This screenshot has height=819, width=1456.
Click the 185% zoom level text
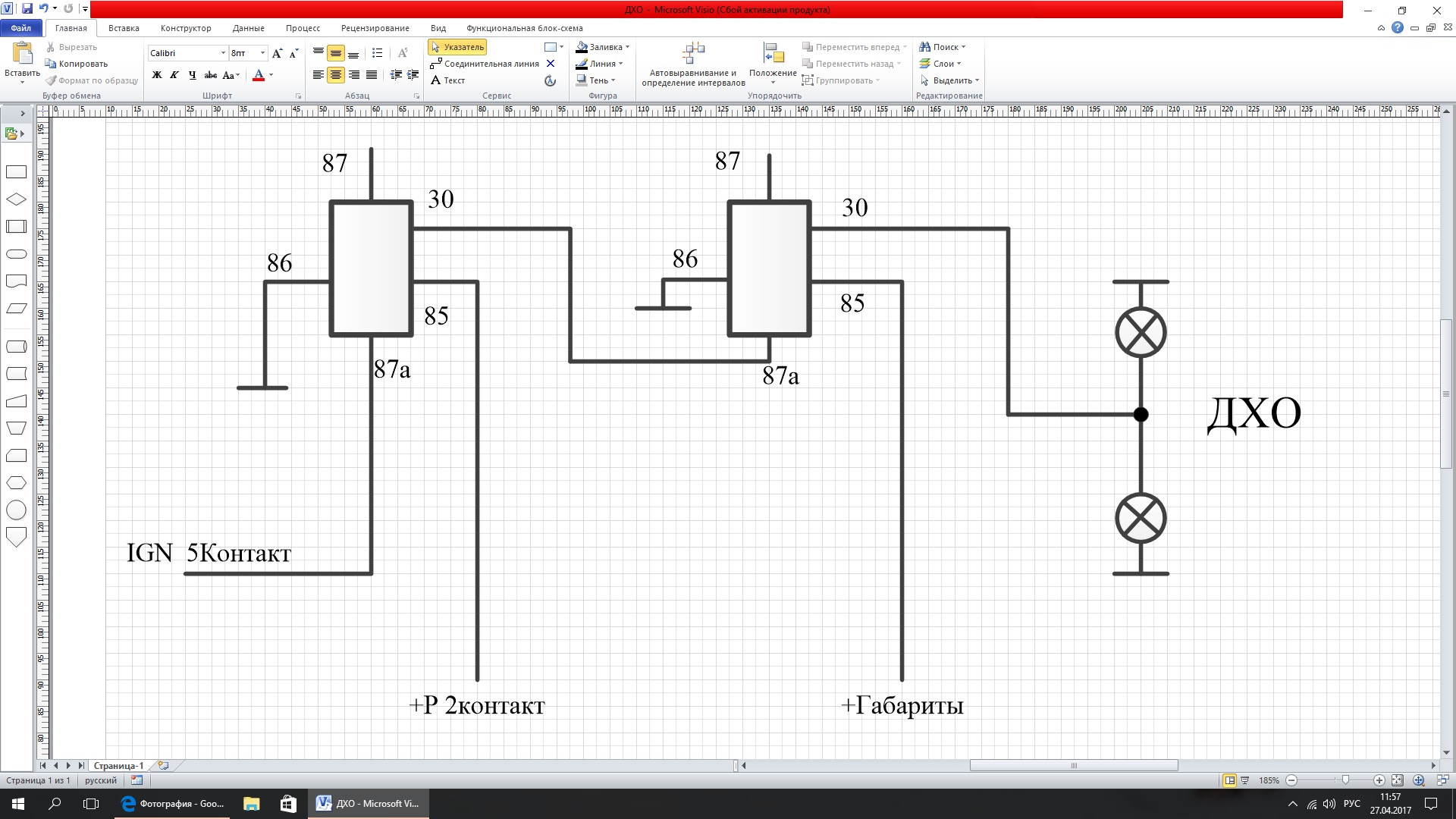click(x=1269, y=780)
